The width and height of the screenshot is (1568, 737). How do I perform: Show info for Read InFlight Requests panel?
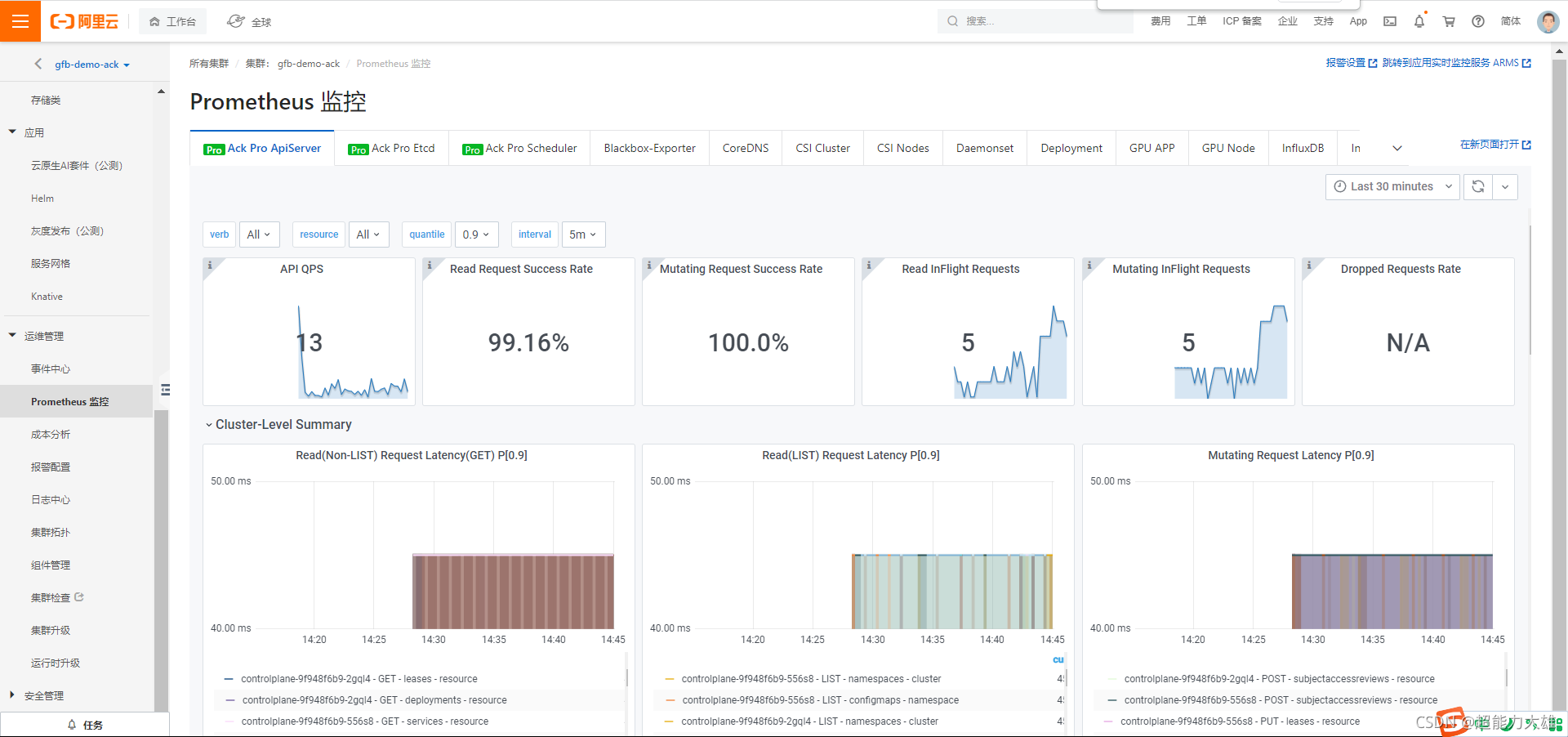pos(869,265)
